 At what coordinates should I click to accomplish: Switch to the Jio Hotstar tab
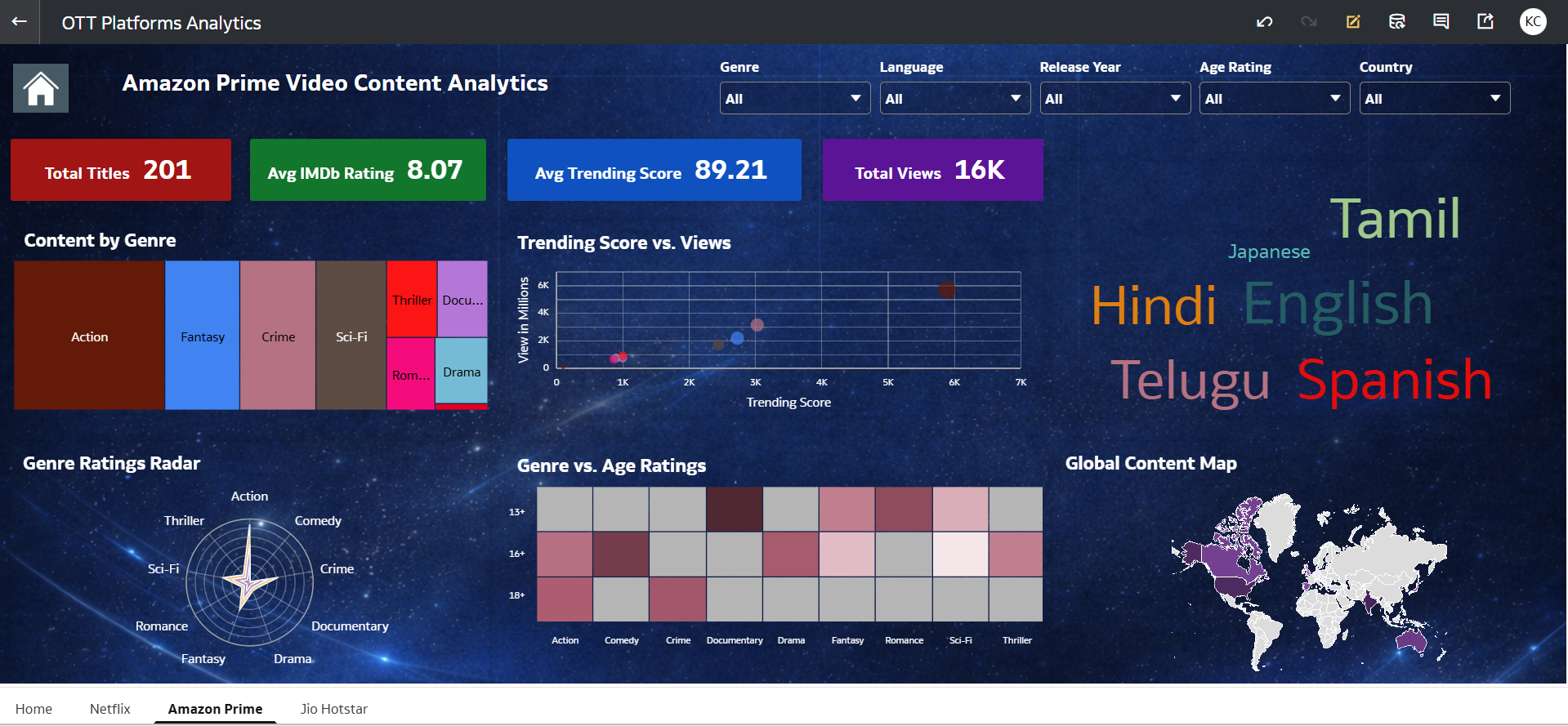[334, 709]
